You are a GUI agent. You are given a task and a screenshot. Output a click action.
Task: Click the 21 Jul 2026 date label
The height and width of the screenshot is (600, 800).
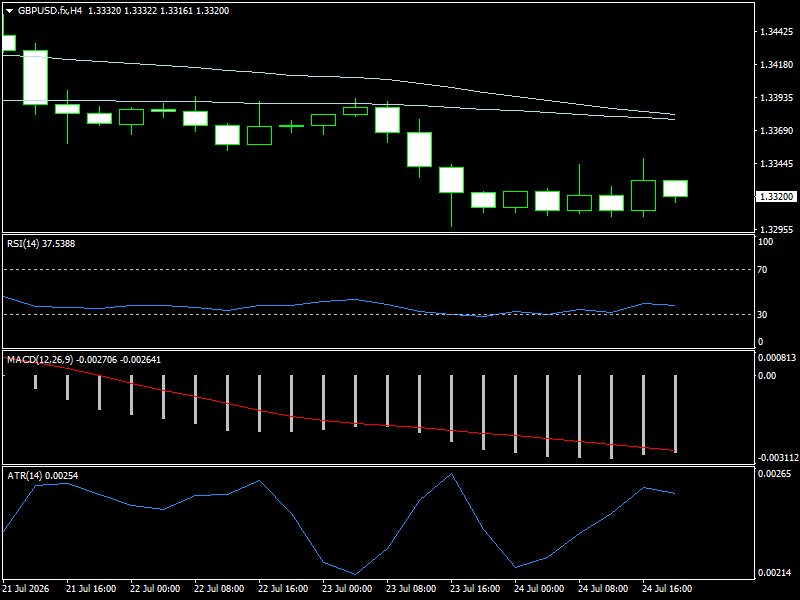[x=26, y=588]
